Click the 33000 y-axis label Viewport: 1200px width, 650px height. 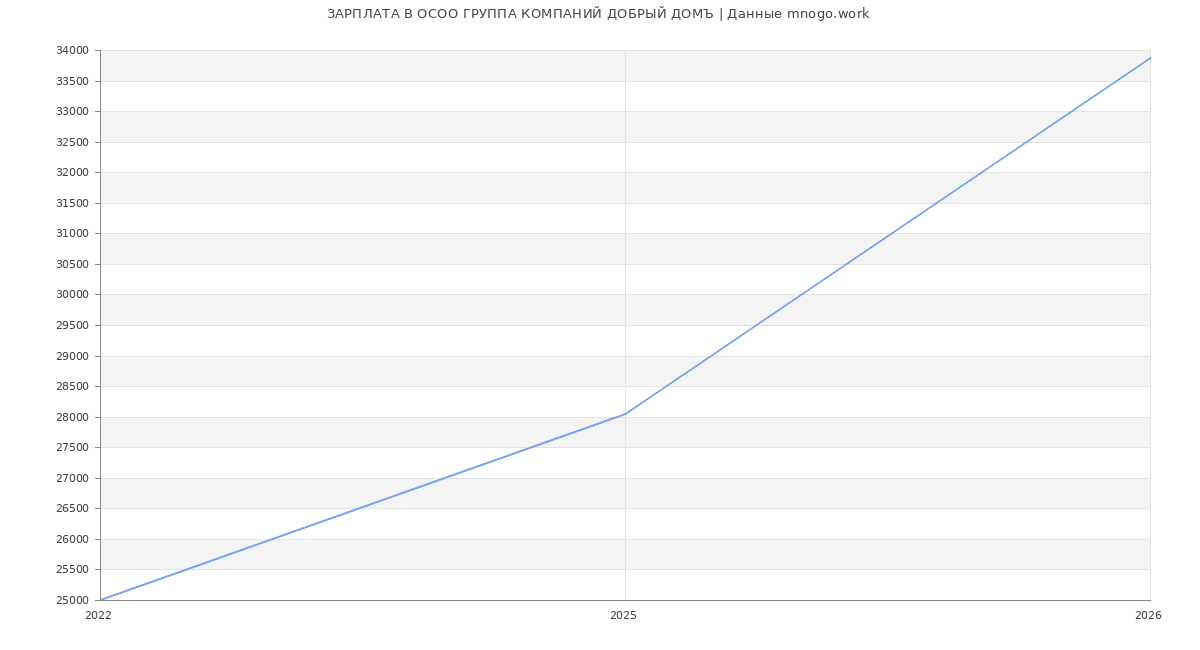tap(72, 112)
